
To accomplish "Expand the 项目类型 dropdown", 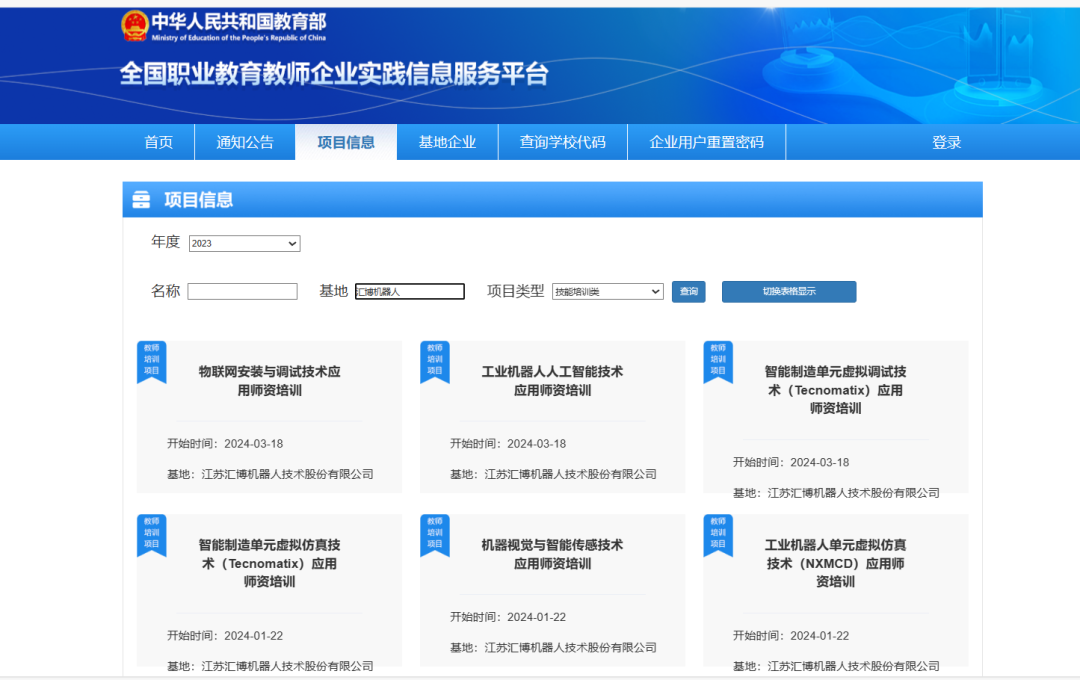I will click(x=607, y=292).
